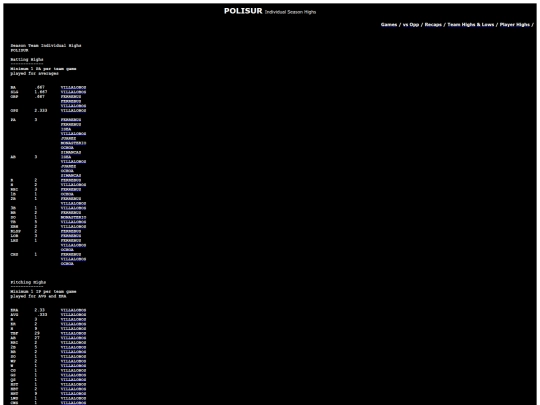540x405 pixels.
Task: Click ISEA link on the AB 3 row
Action: pyautogui.click(x=66, y=157)
